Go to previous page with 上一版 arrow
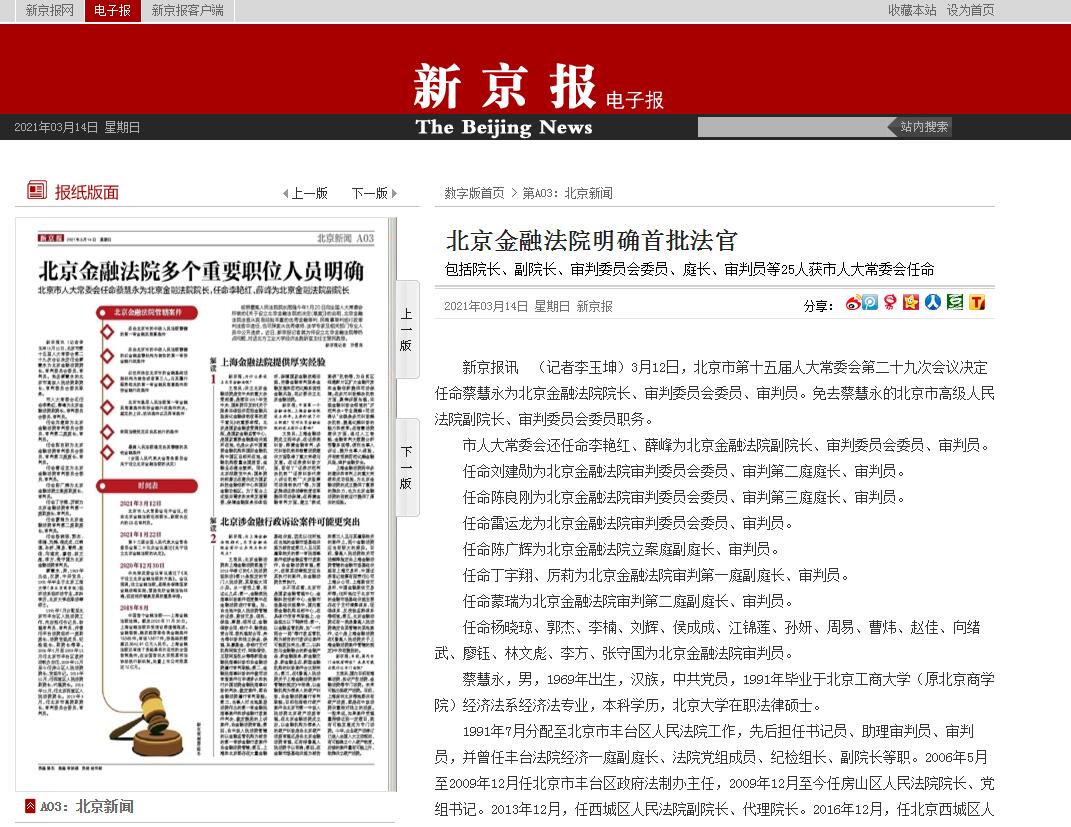1071x827 pixels. click(x=305, y=193)
